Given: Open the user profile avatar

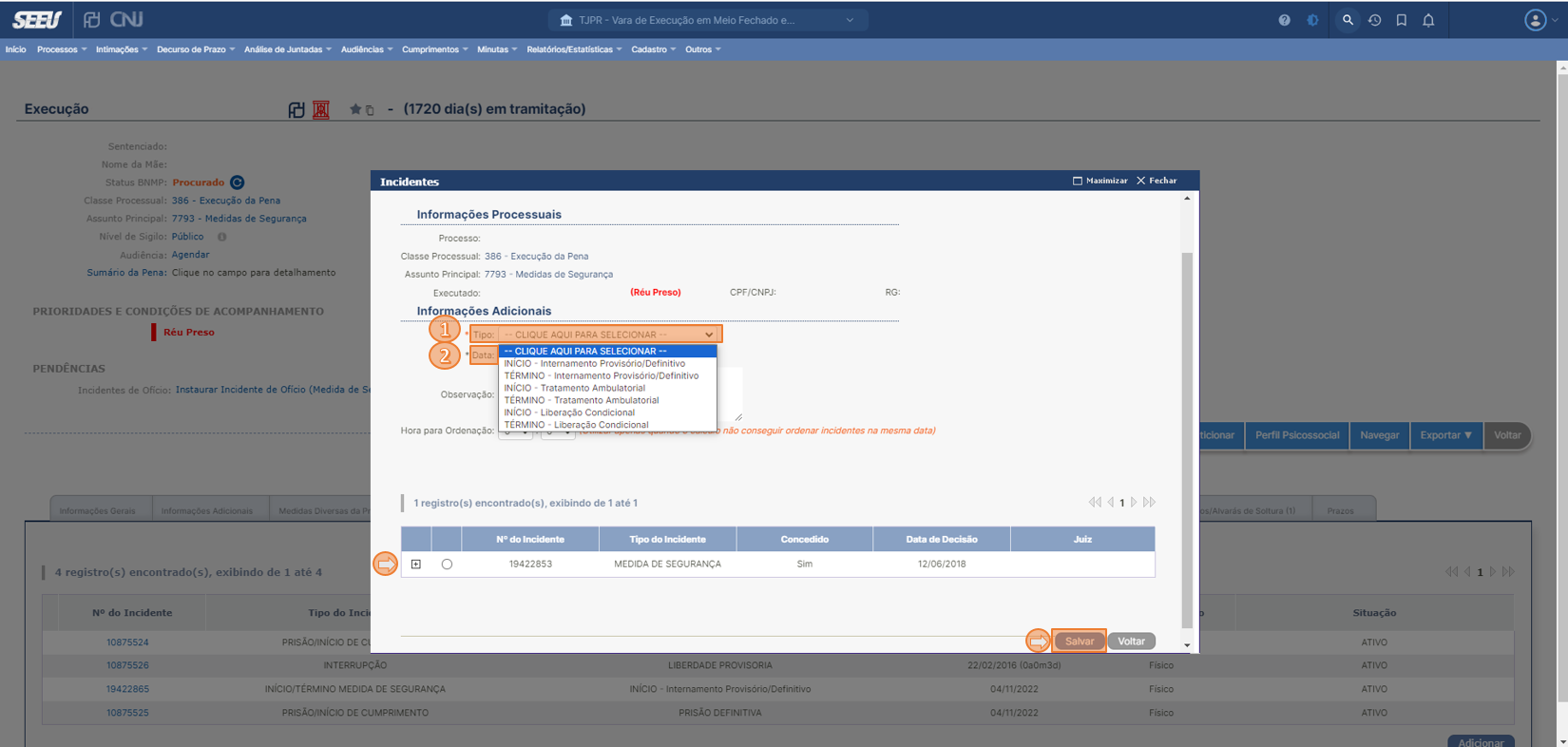Looking at the screenshot, I should pyautogui.click(x=1535, y=20).
